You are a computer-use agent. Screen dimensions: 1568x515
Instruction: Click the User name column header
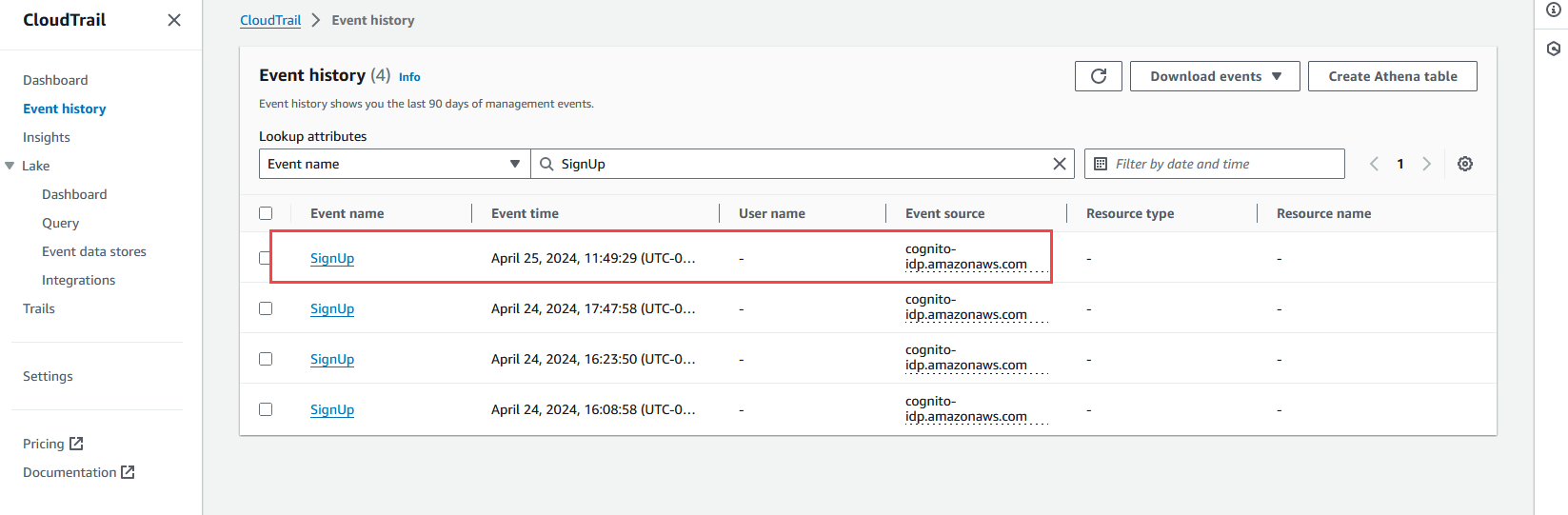tap(772, 213)
